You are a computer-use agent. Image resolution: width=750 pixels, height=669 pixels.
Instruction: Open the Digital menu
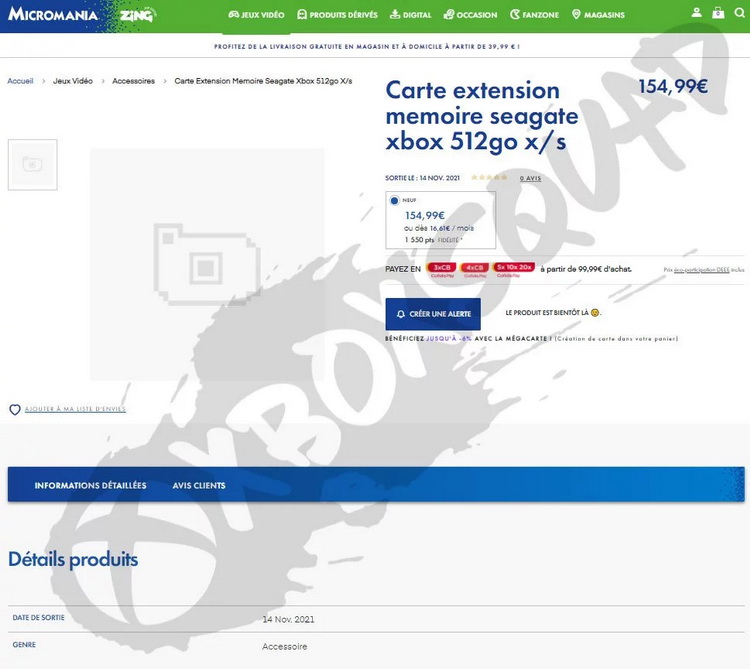(x=410, y=15)
